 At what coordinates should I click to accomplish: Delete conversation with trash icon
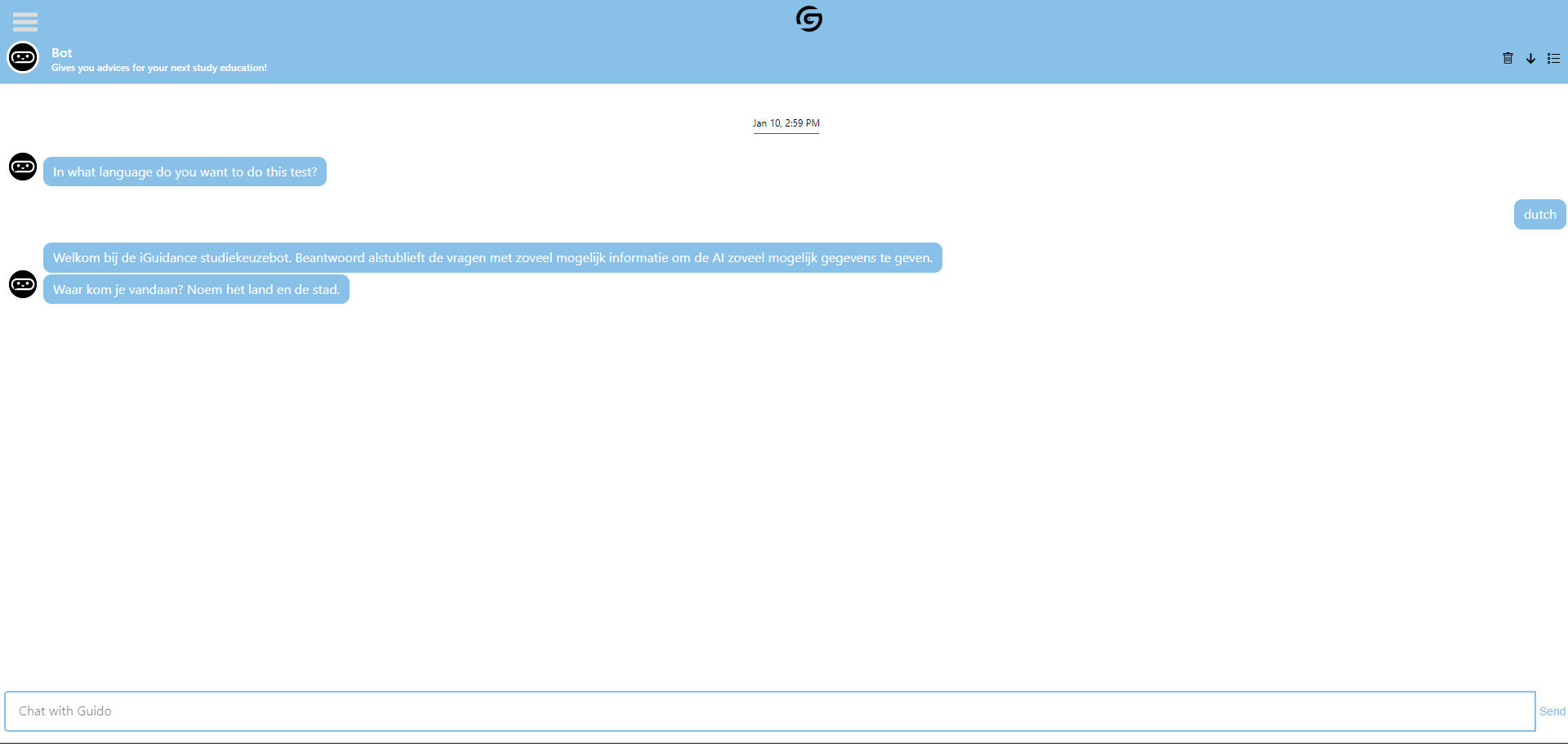[x=1508, y=58]
